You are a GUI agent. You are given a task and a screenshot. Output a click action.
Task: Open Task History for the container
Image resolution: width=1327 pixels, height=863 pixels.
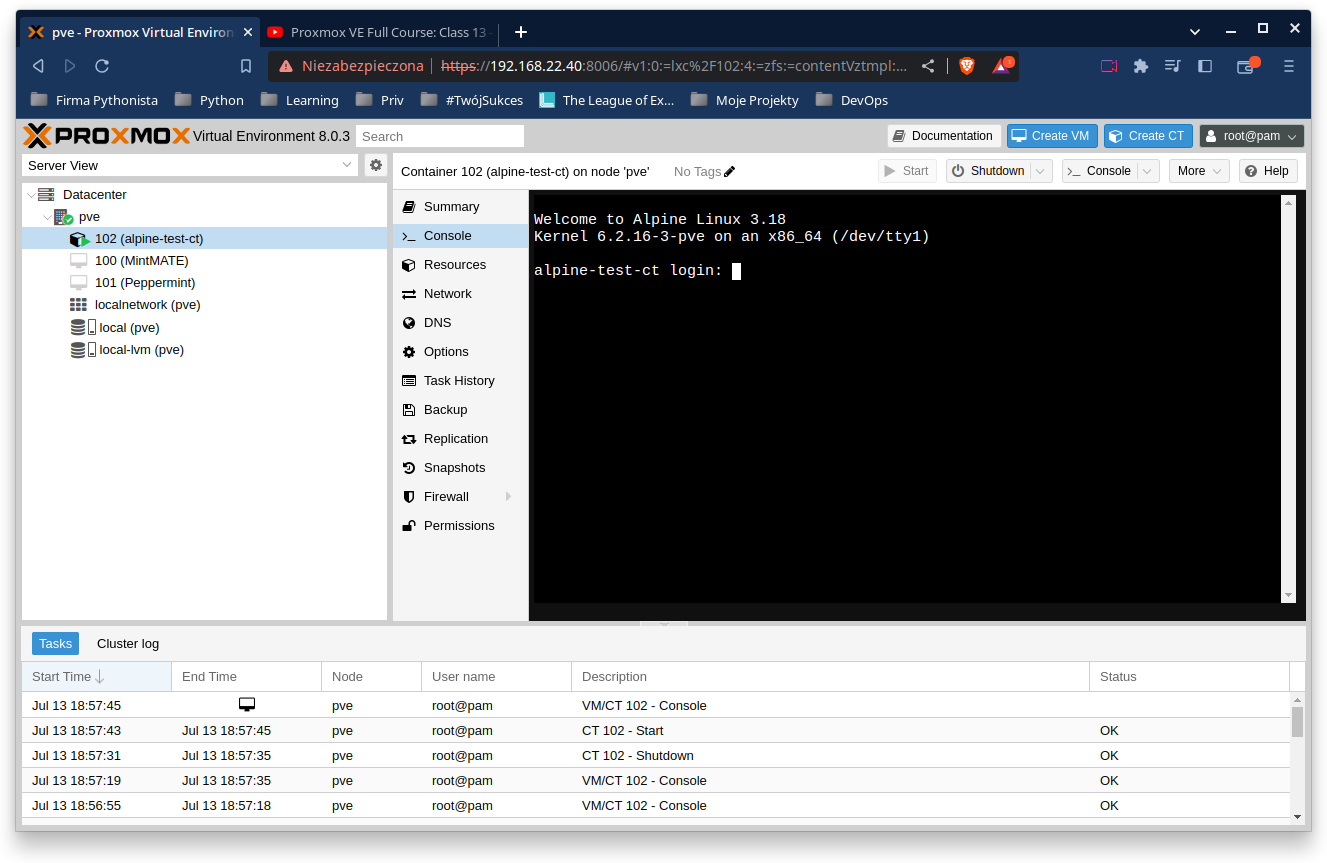(410, 380)
